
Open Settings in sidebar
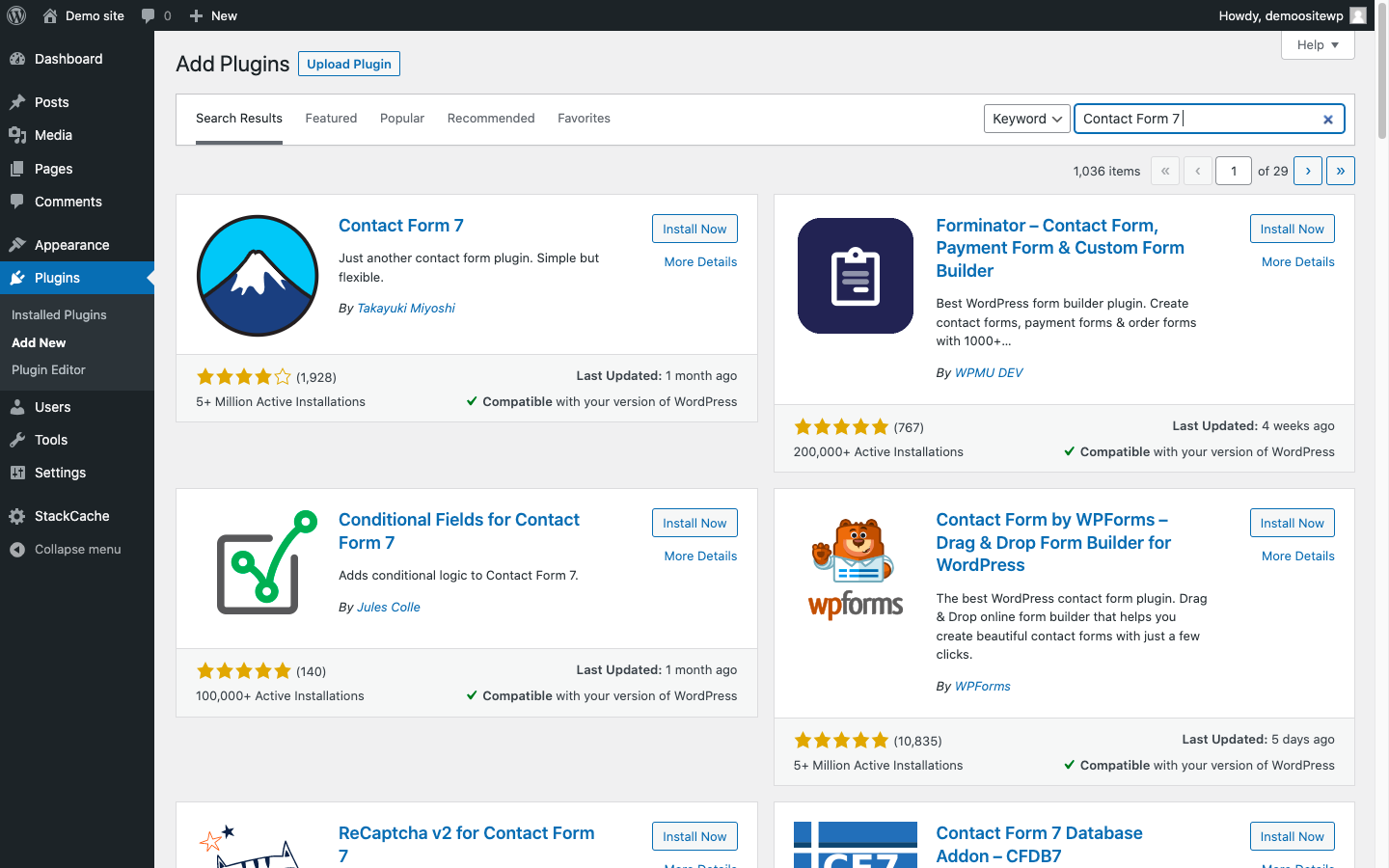(x=77, y=473)
